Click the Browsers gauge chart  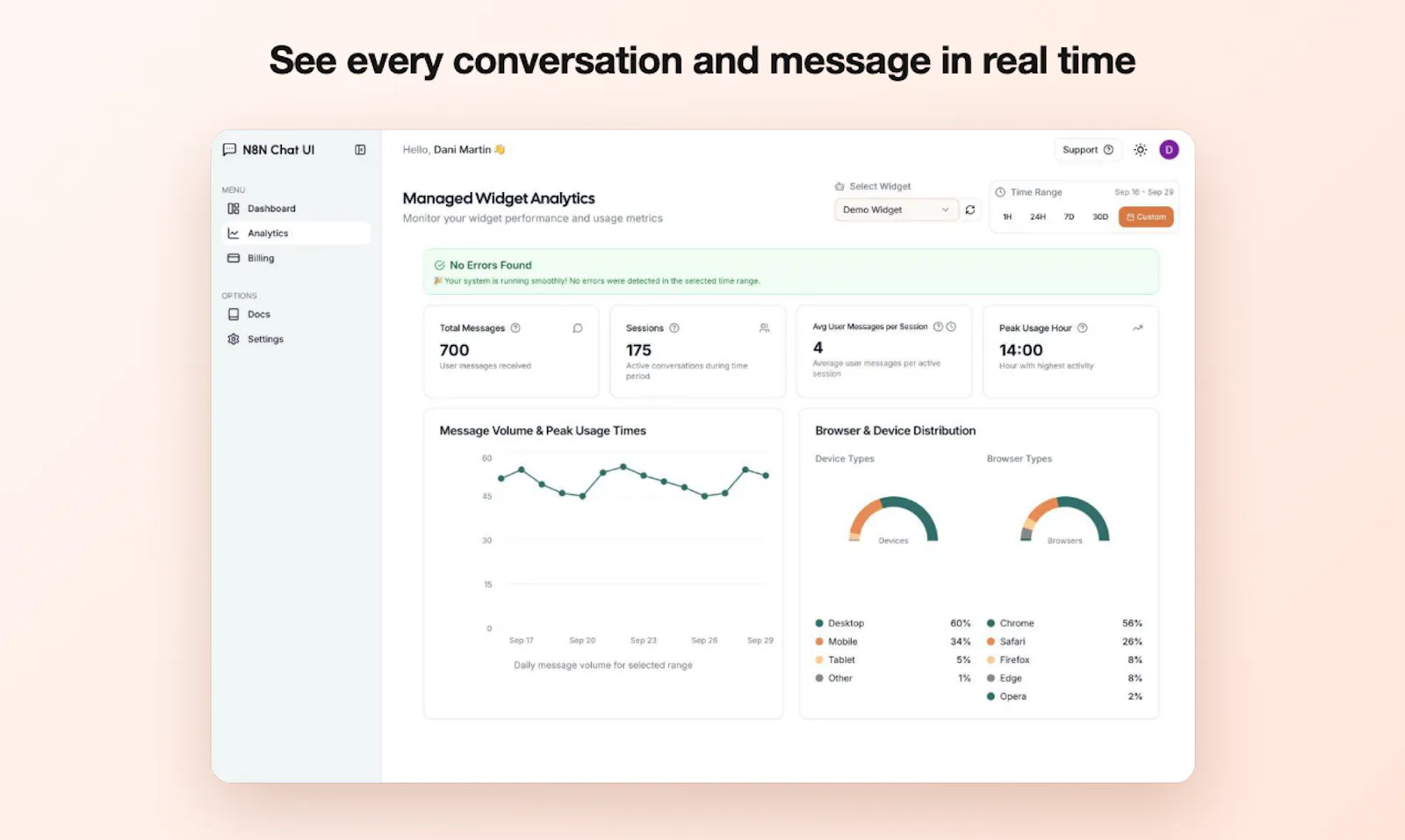click(1064, 520)
